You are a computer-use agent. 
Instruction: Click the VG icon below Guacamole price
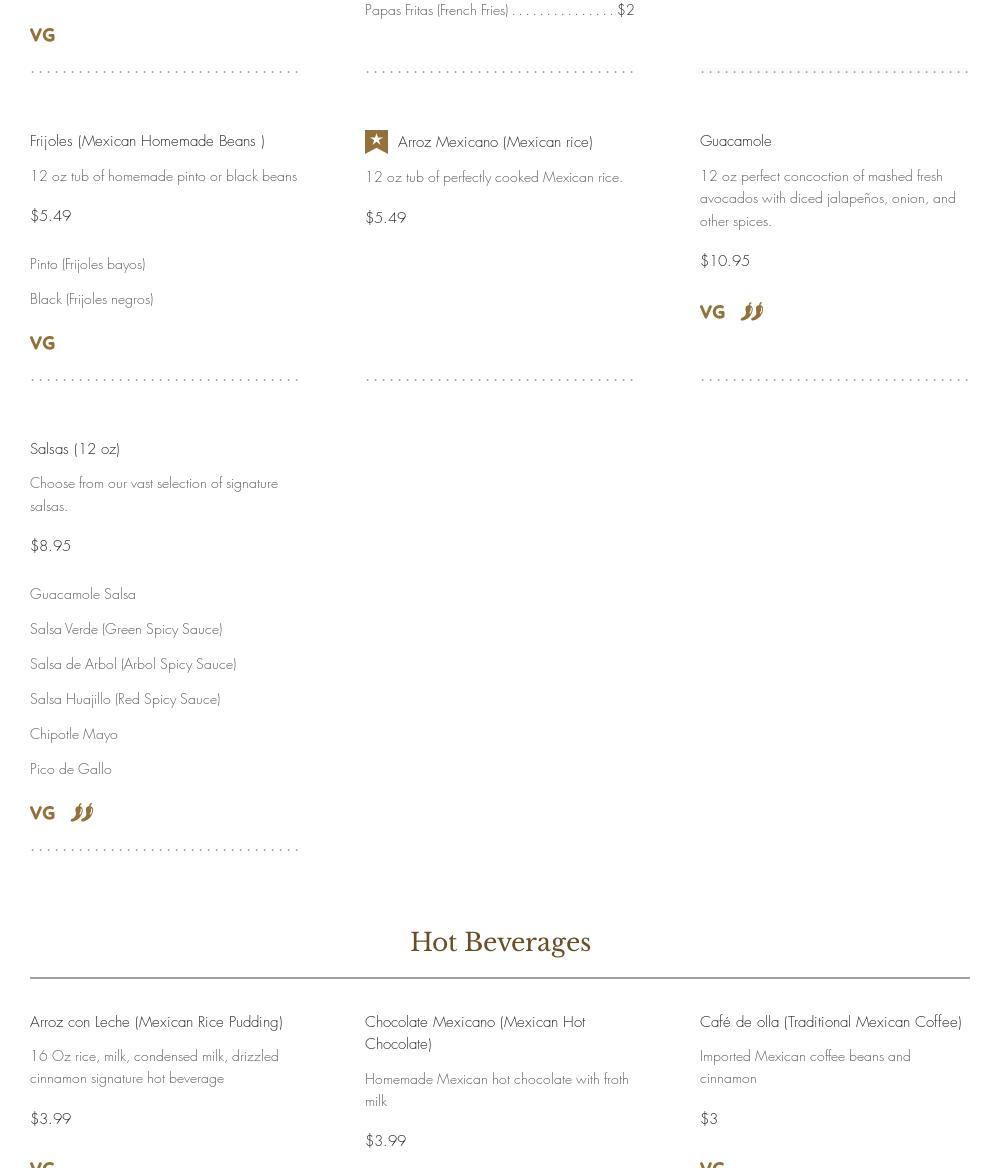[712, 313]
